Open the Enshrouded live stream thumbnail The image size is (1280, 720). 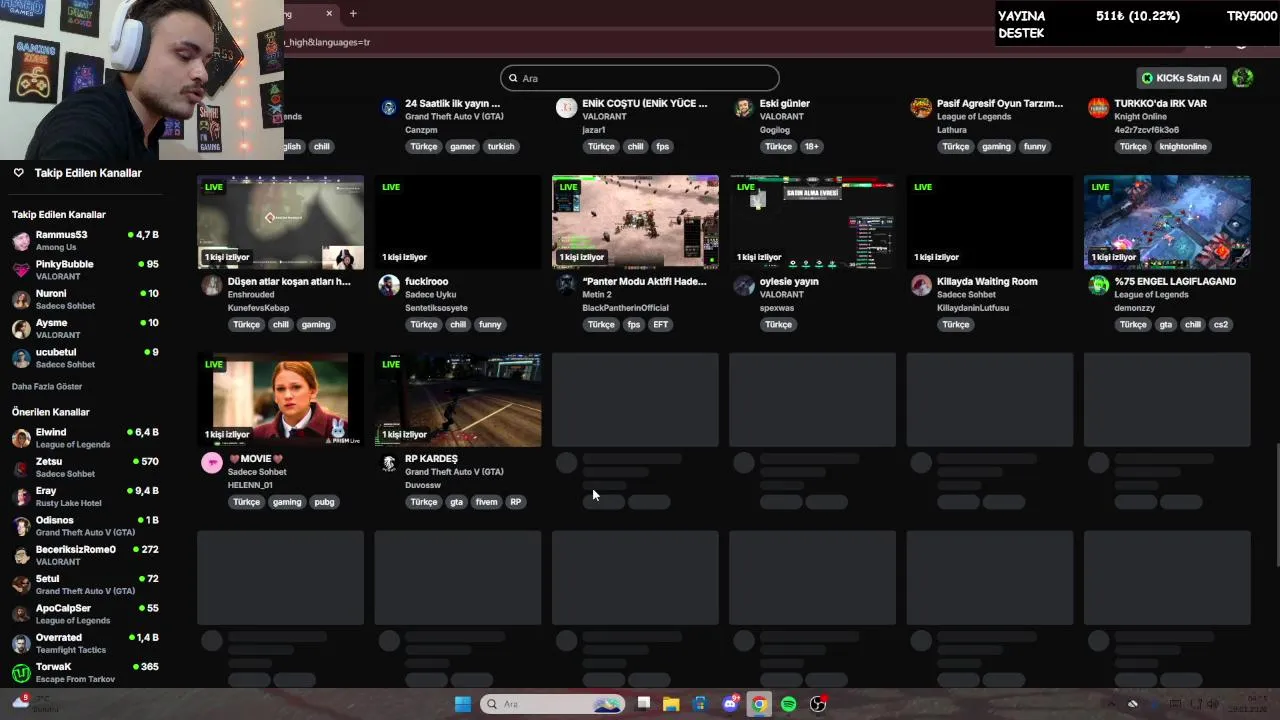click(x=280, y=222)
